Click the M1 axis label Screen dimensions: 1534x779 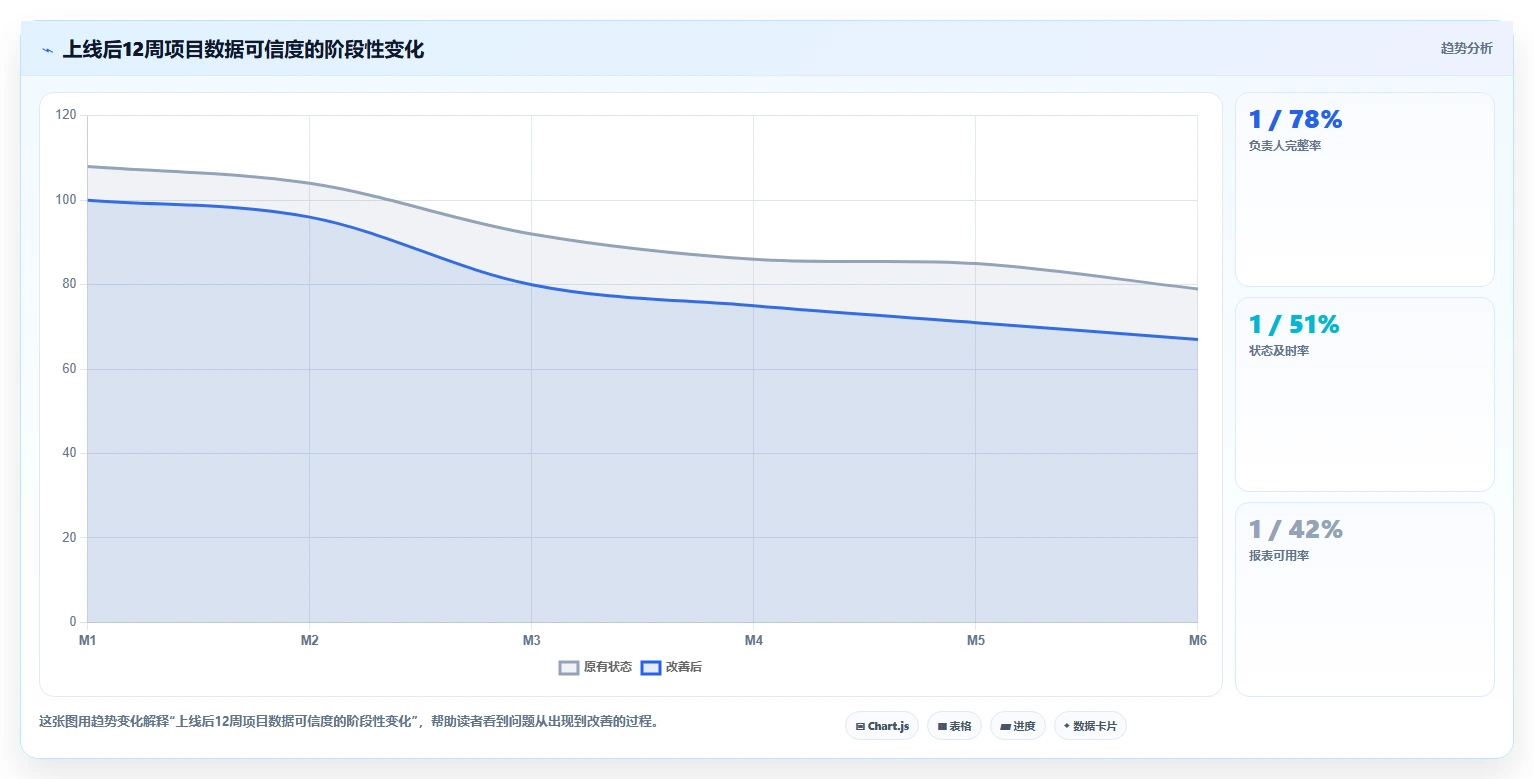point(88,640)
